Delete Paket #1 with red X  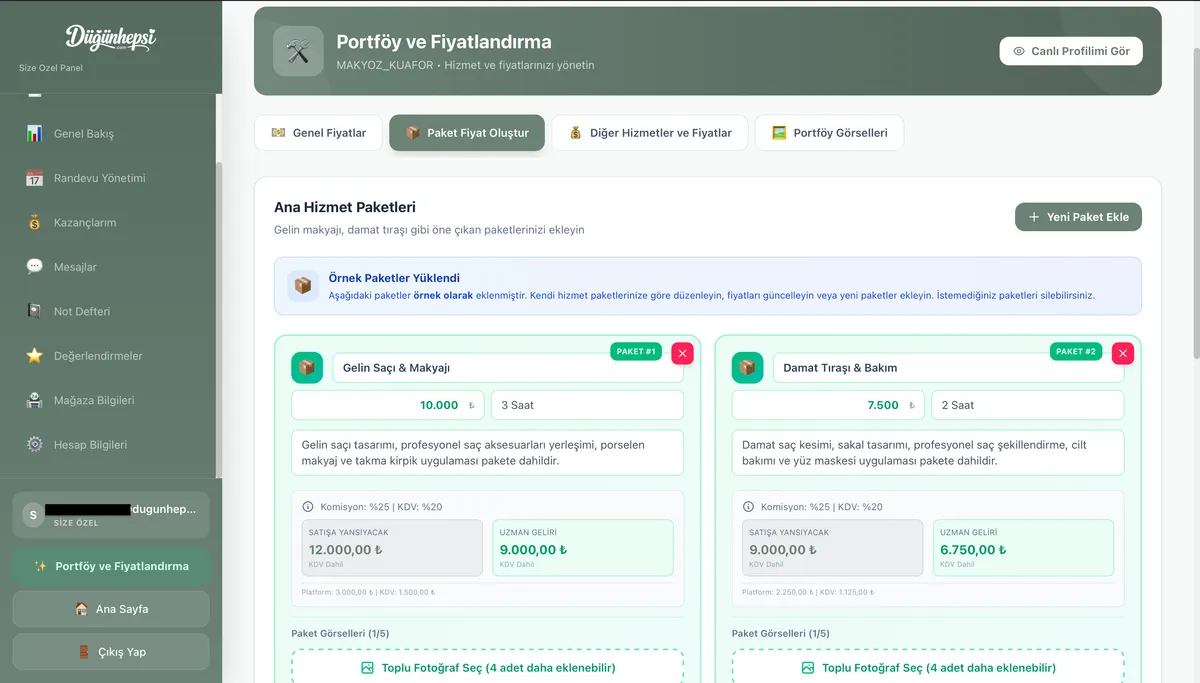(682, 353)
